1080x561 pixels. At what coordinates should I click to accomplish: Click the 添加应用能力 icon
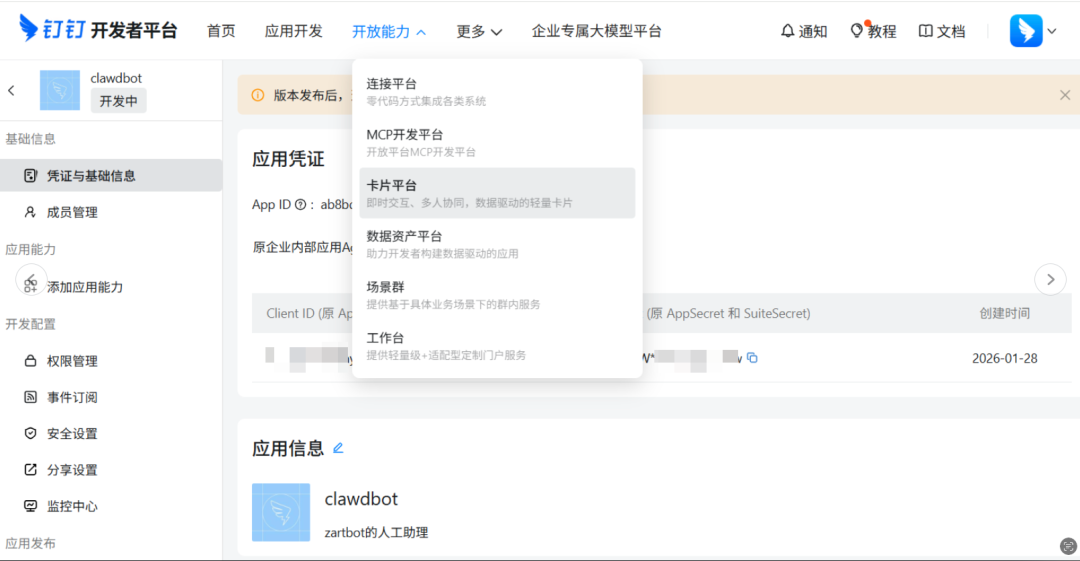pyautogui.click(x=31, y=285)
